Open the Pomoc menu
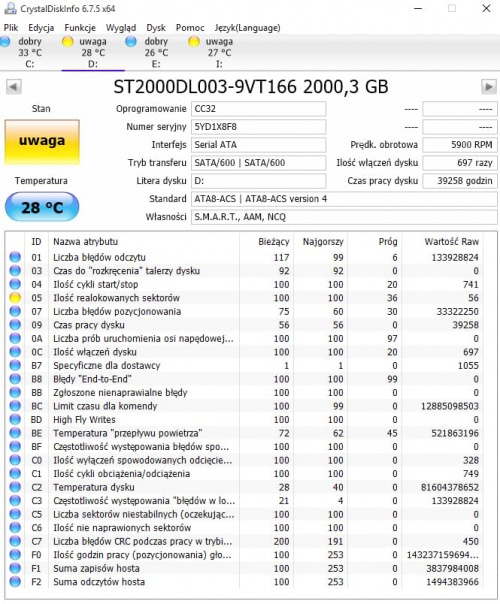The image size is (500, 604). [x=190, y=28]
